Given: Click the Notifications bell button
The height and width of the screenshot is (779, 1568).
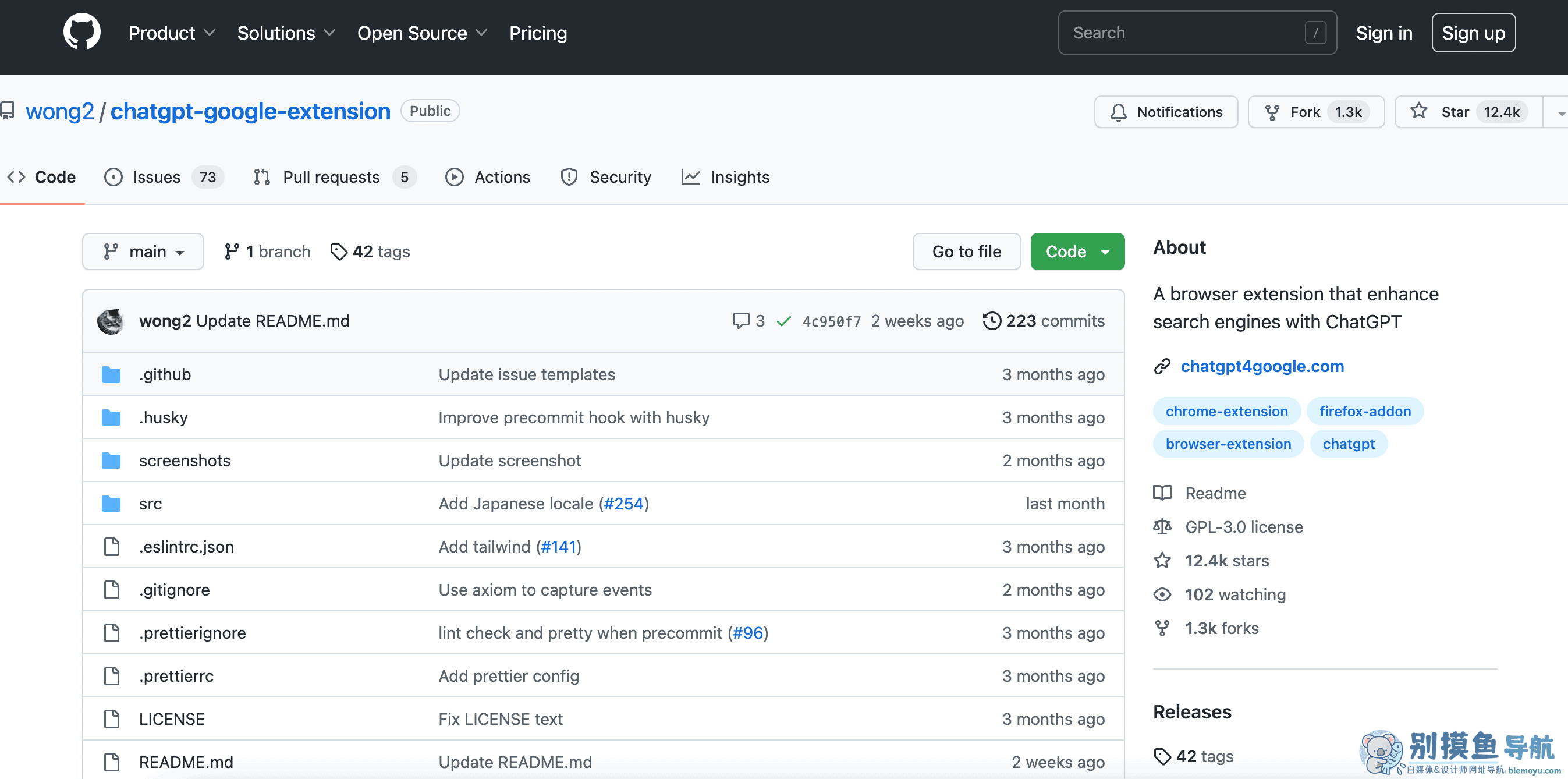Looking at the screenshot, I should 1166,112.
